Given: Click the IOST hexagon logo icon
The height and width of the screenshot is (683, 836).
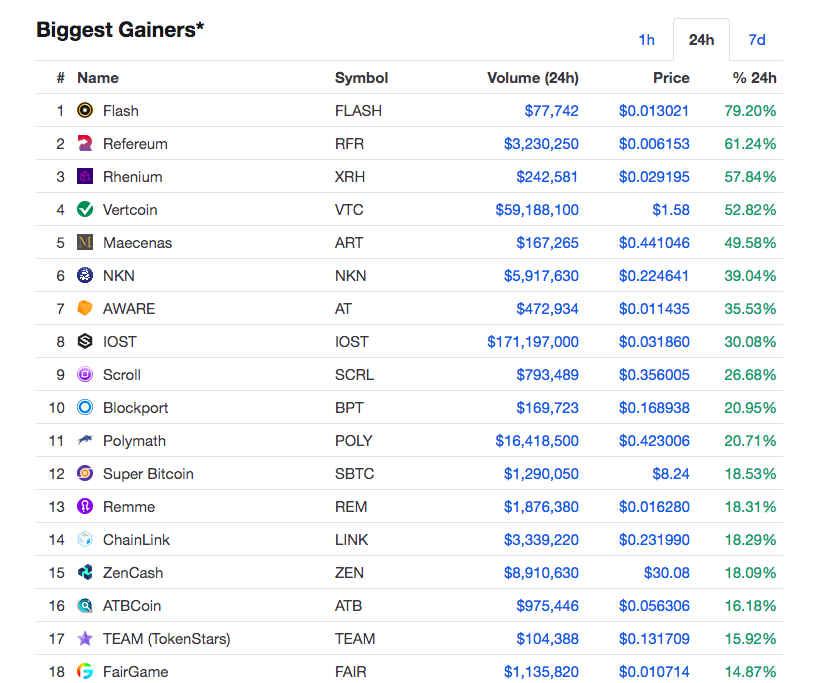Looking at the screenshot, I should pos(85,341).
